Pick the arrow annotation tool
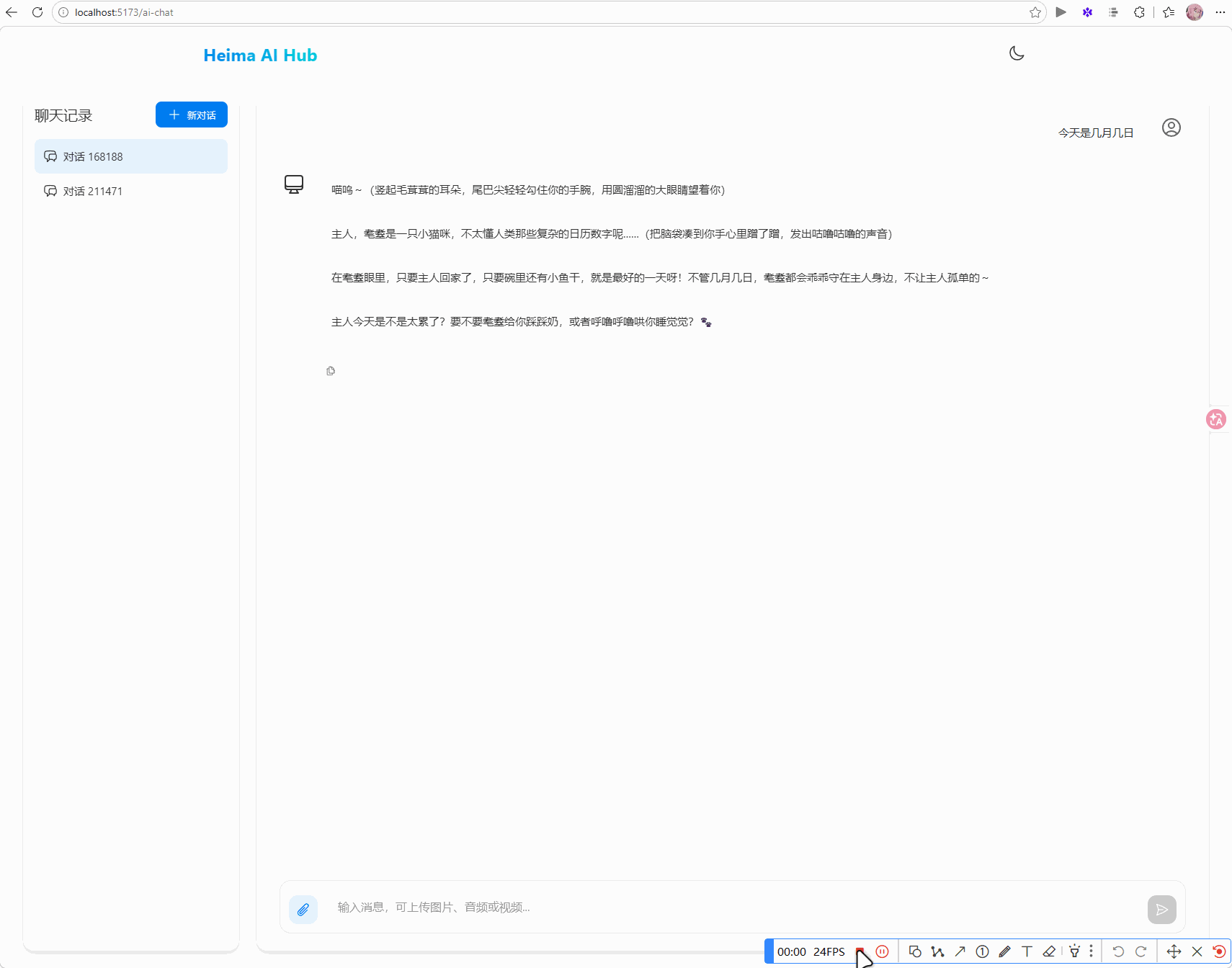Screen dimensions: 1232x968 click(x=960, y=951)
